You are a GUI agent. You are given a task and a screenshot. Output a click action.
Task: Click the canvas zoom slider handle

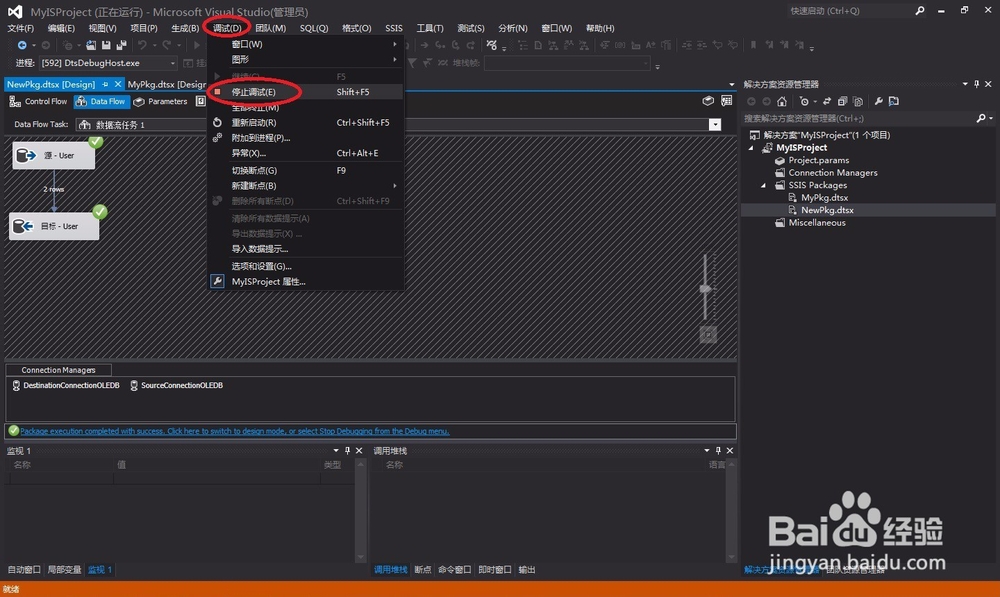click(x=705, y=289)
